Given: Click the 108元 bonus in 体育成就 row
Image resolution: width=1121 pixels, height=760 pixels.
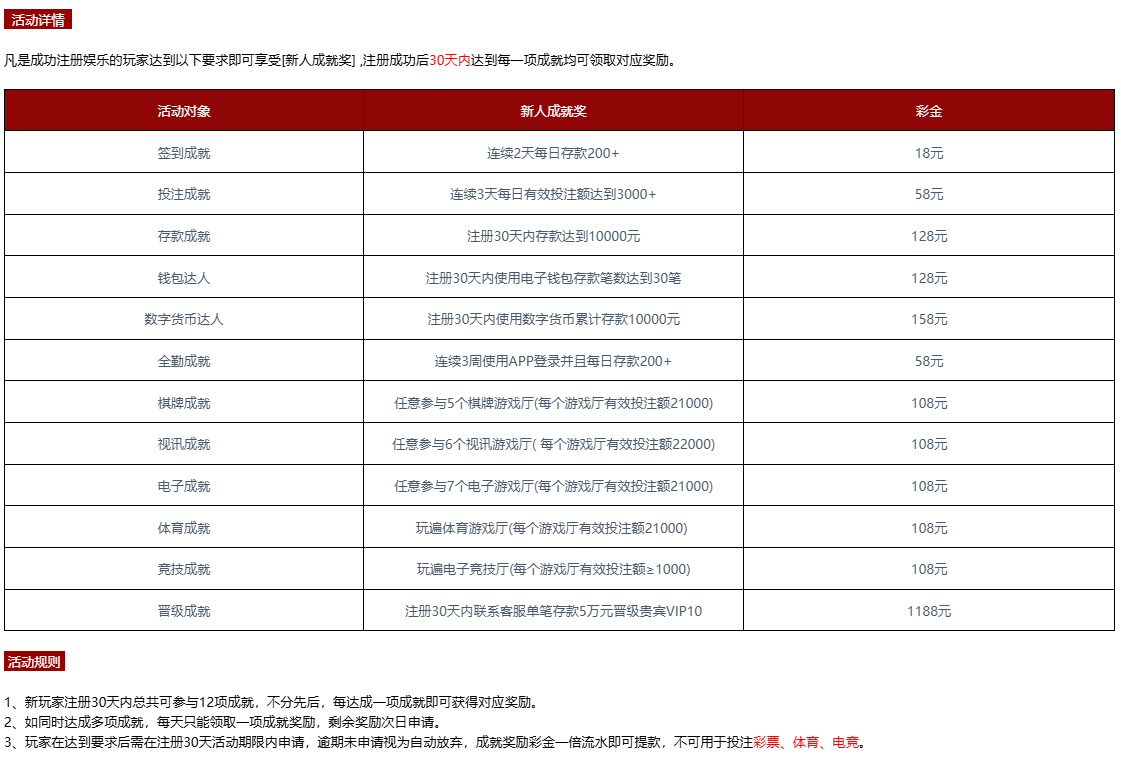Looking at the screenshot, I should [929, 528].
